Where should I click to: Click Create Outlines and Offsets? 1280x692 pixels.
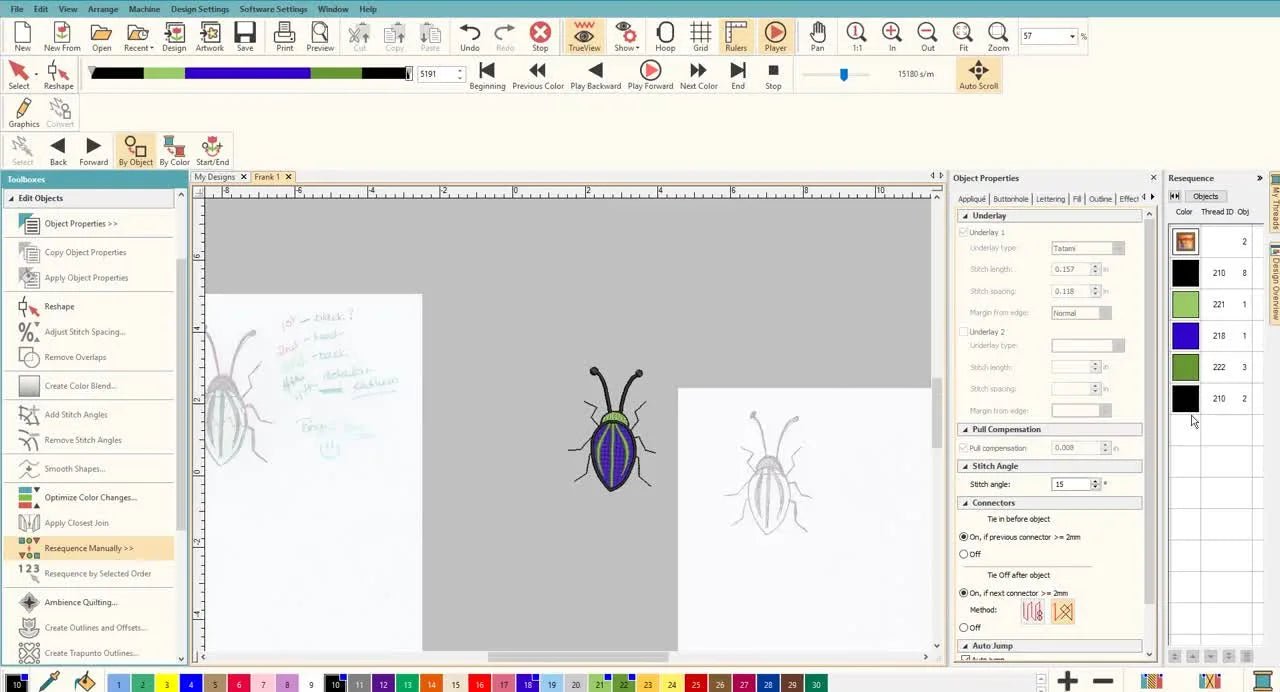coord(95,628)
